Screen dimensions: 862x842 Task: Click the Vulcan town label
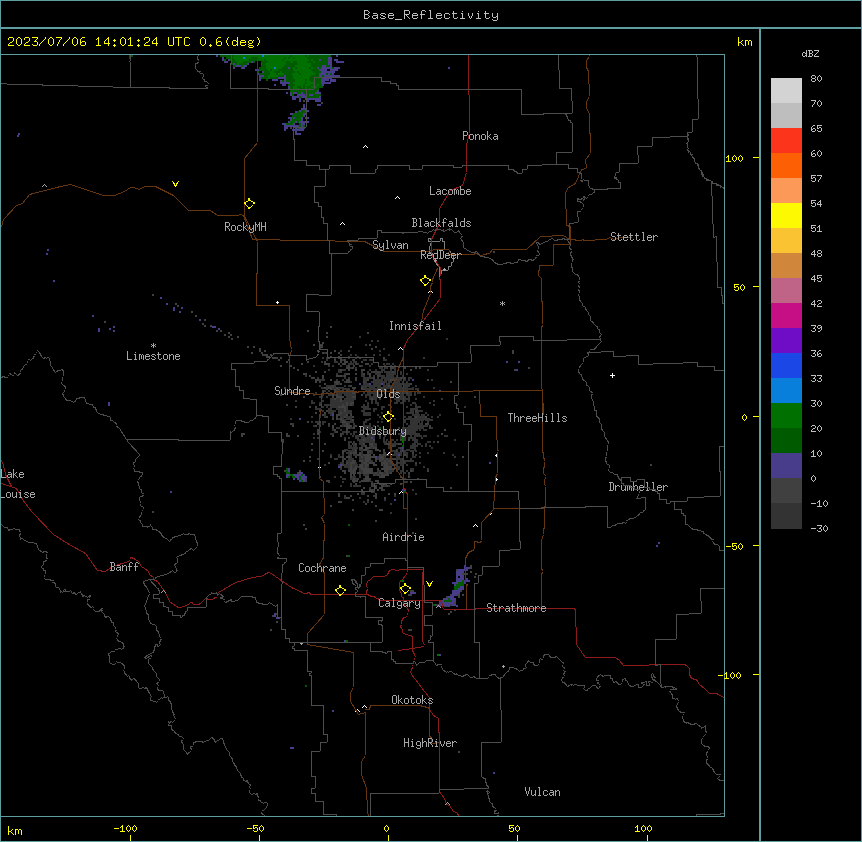pyautogui.click(x=542, y=792)
